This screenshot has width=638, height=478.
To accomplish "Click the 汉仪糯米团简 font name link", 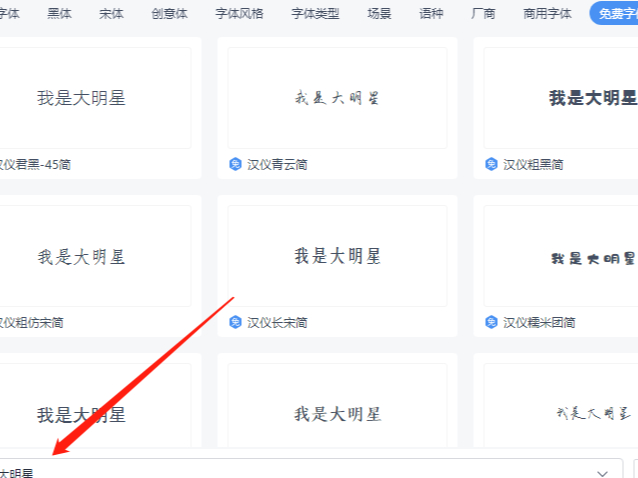I will (539, 322).
